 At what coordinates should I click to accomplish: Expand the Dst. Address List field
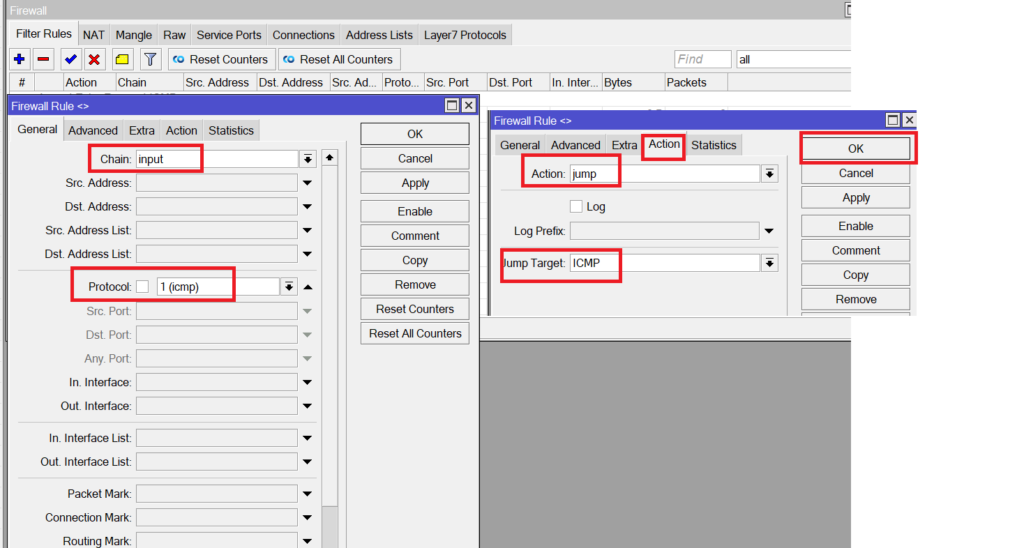[x=307, y=253]
